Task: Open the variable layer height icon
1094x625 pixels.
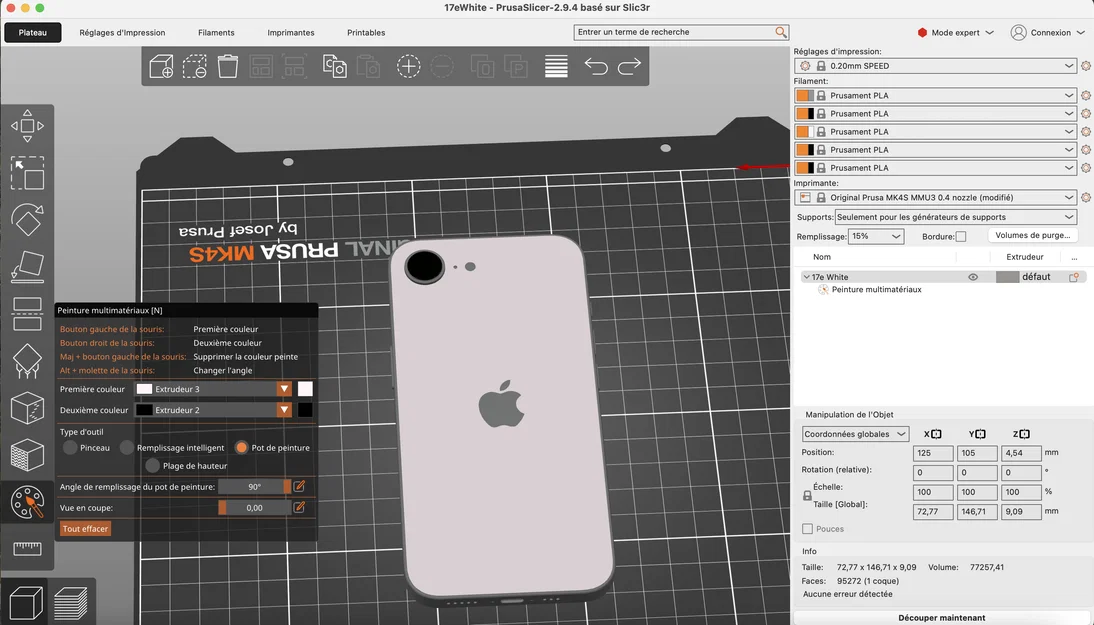Action: 556,66
